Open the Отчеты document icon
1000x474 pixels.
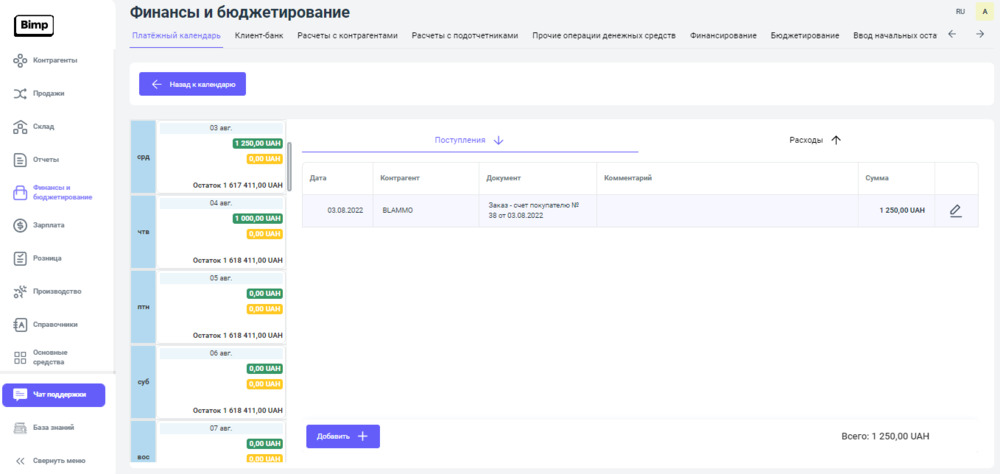pyautogui.click(x=20, y=160)
